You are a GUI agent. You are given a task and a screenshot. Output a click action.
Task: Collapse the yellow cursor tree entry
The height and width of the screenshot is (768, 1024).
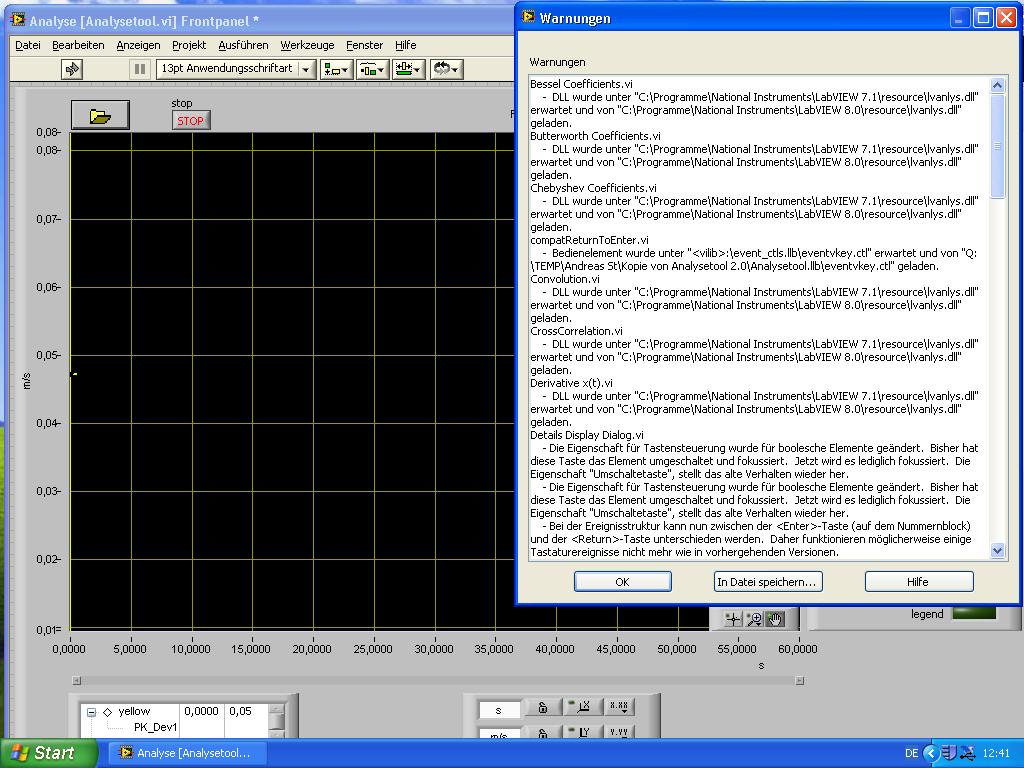click(x=91, y=712)
